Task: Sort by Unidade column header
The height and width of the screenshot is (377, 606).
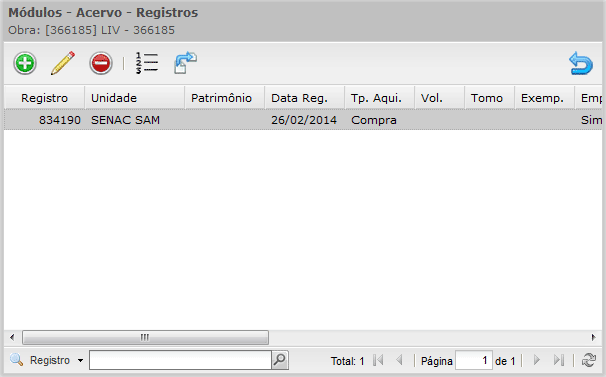Action: (134, 98)
